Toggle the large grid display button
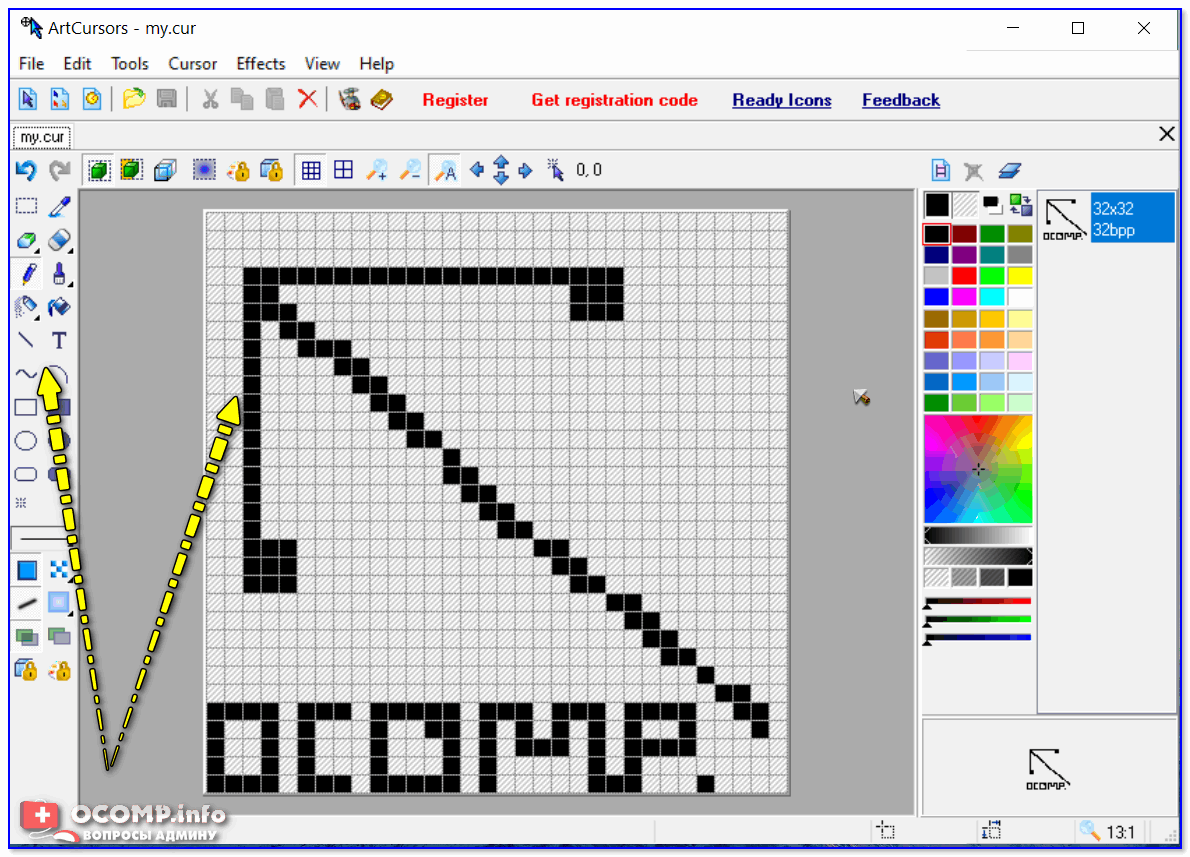 (343, 170)
